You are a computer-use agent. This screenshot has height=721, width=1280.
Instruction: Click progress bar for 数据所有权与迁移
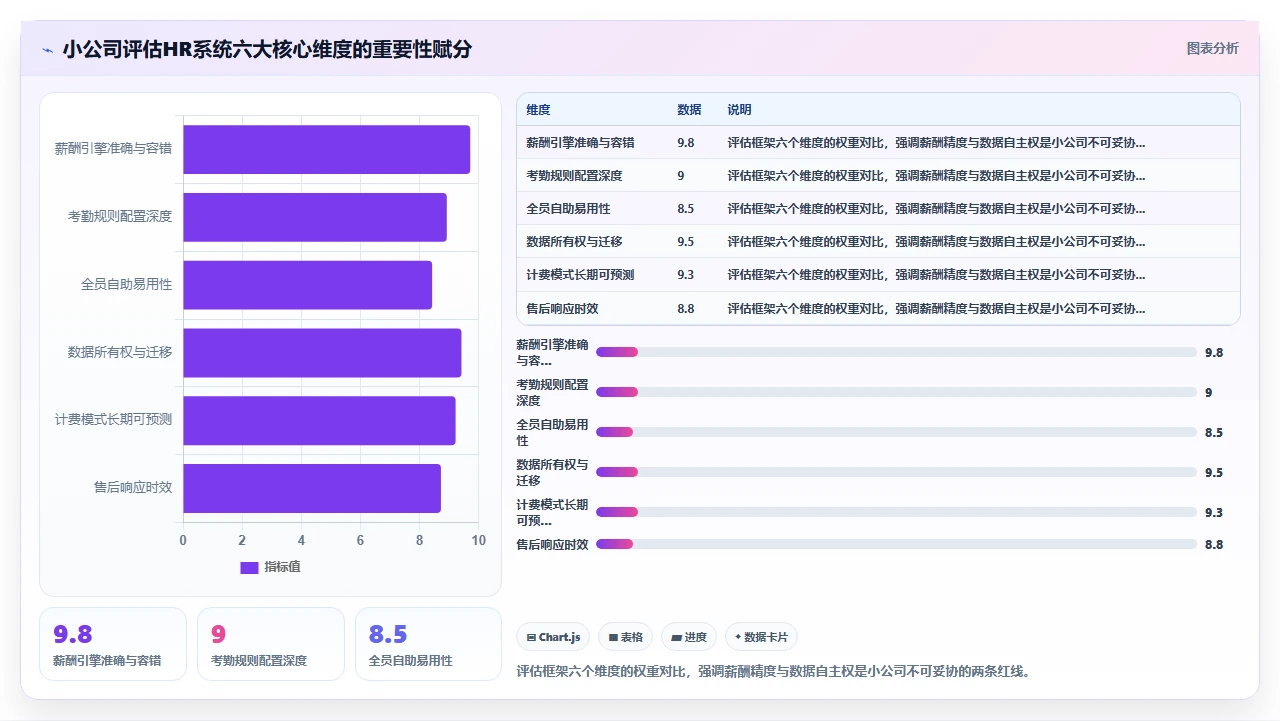896,472
